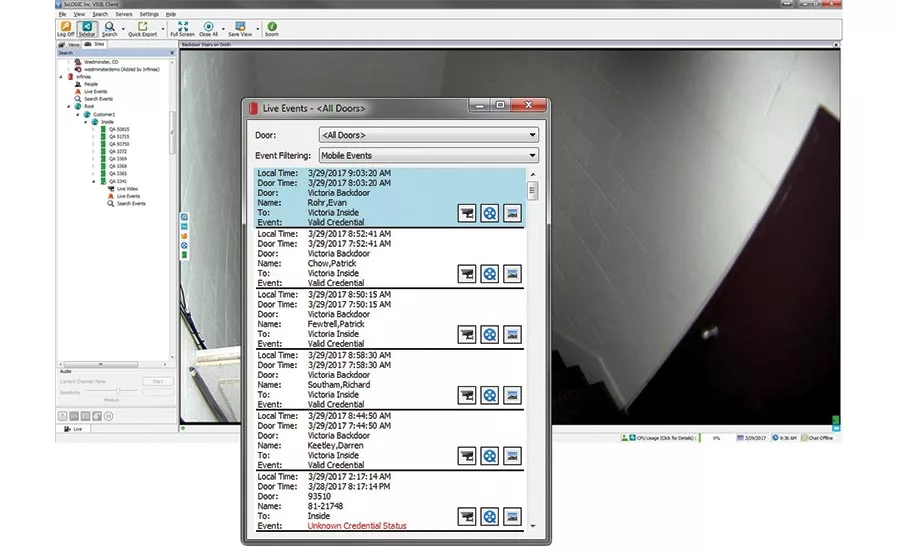The width and height of the screenshot is (900, 550).
Task: Open the Servers menu
Action: tap(124, 15)
